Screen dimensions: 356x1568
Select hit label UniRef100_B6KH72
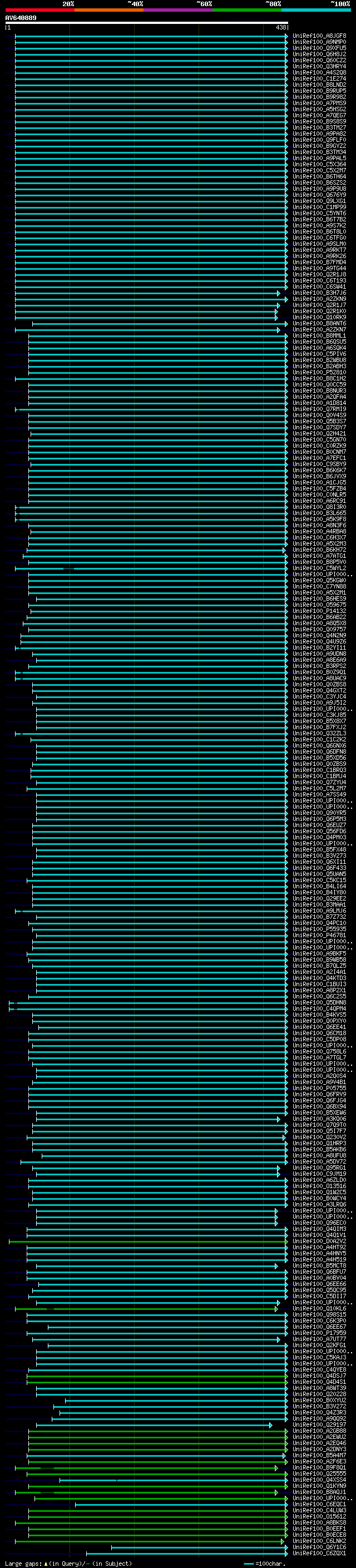(x=319, y=550)
